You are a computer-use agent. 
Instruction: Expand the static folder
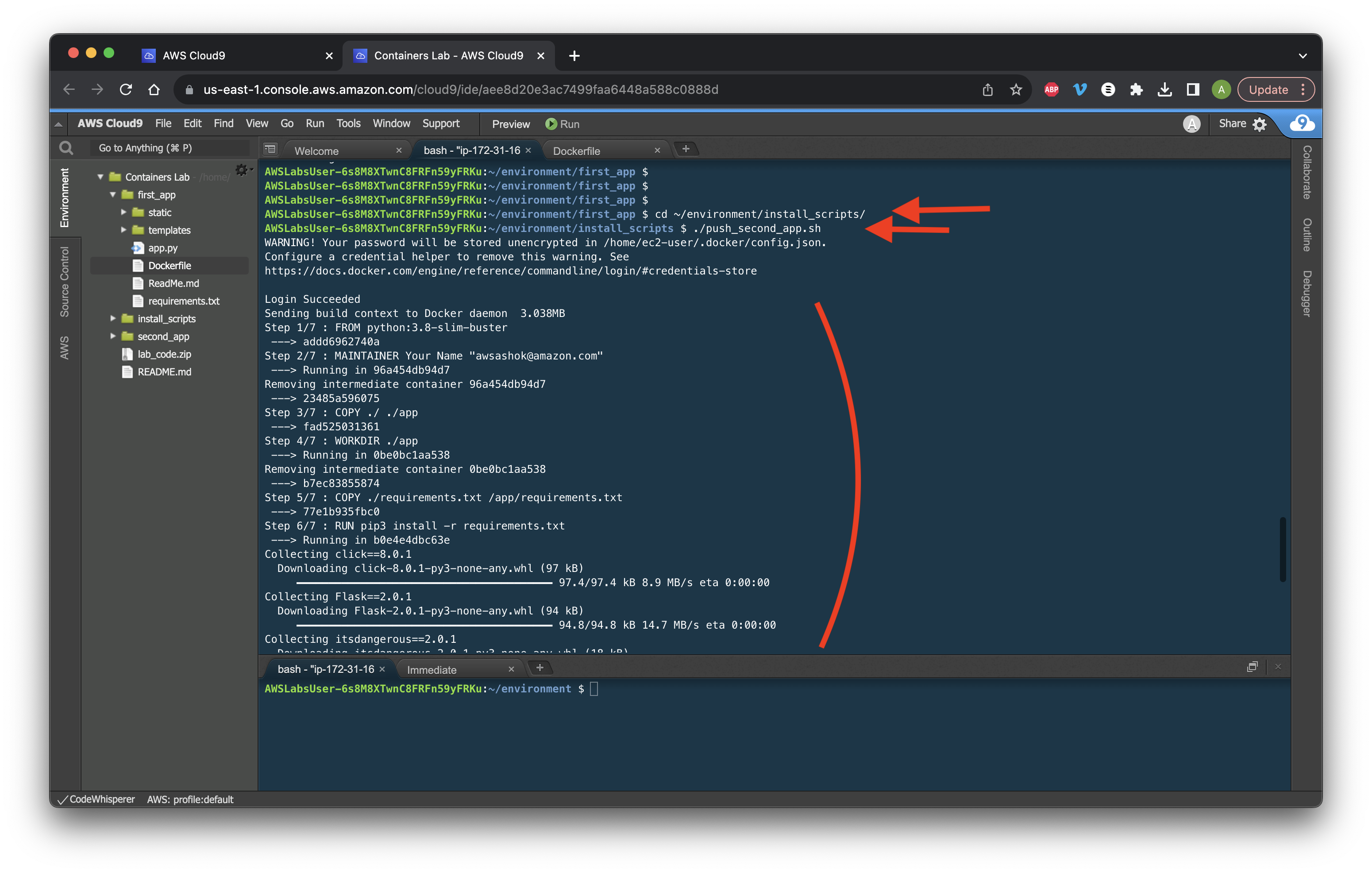123,212
